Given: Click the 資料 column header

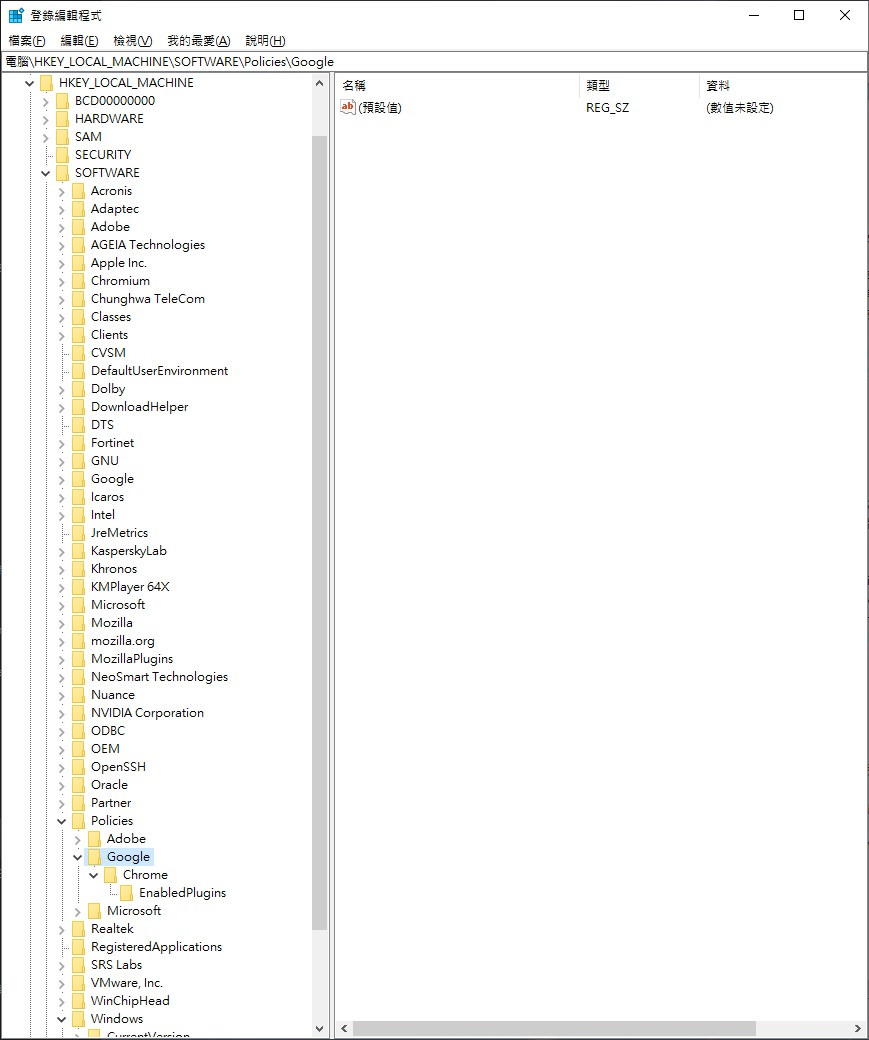Looking at the screenshot, I should coord(783,86).
